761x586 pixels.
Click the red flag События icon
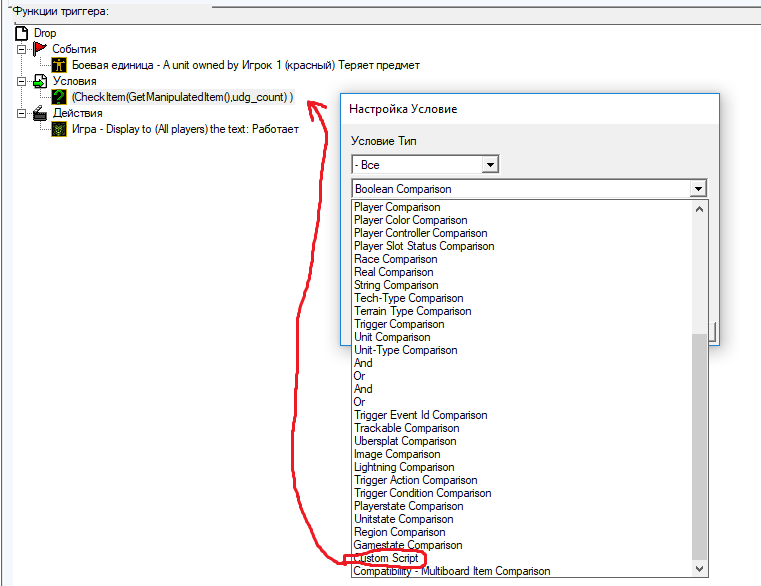pyautogui.click(x=40, y=49)
